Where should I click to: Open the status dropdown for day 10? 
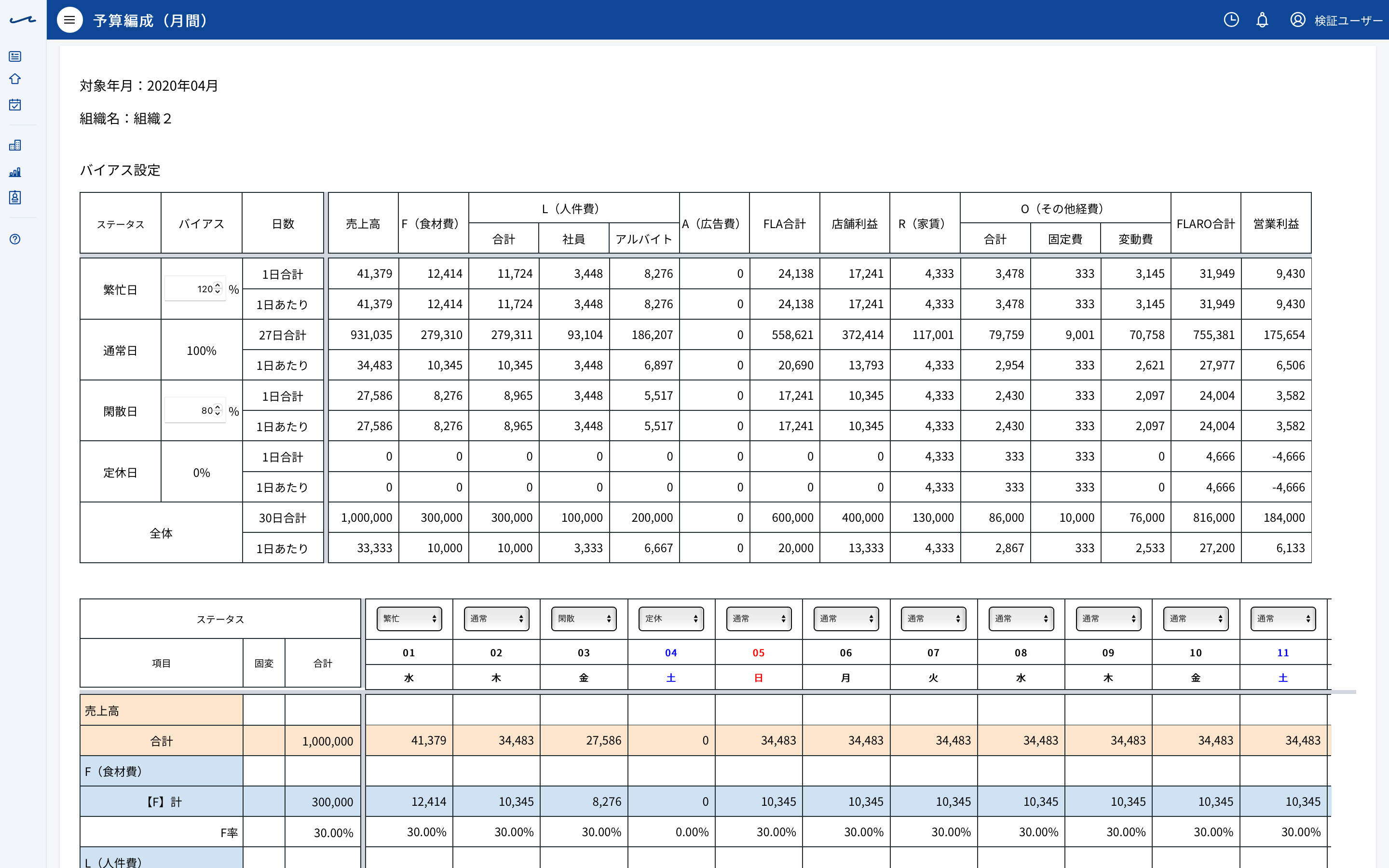tap(1196, 619)
